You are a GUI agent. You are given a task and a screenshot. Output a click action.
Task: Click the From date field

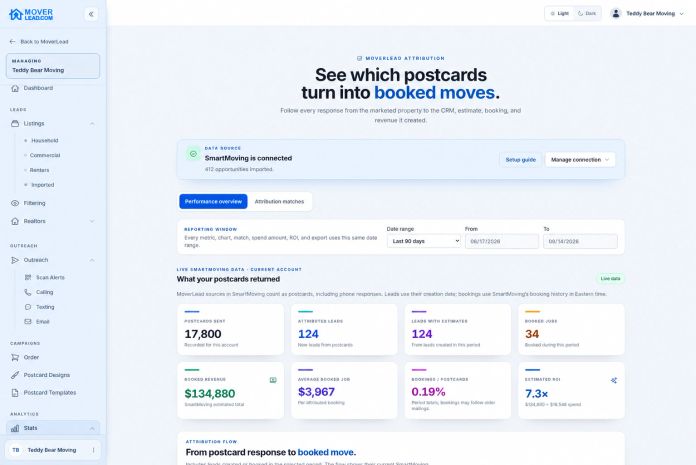coord(502,241)
